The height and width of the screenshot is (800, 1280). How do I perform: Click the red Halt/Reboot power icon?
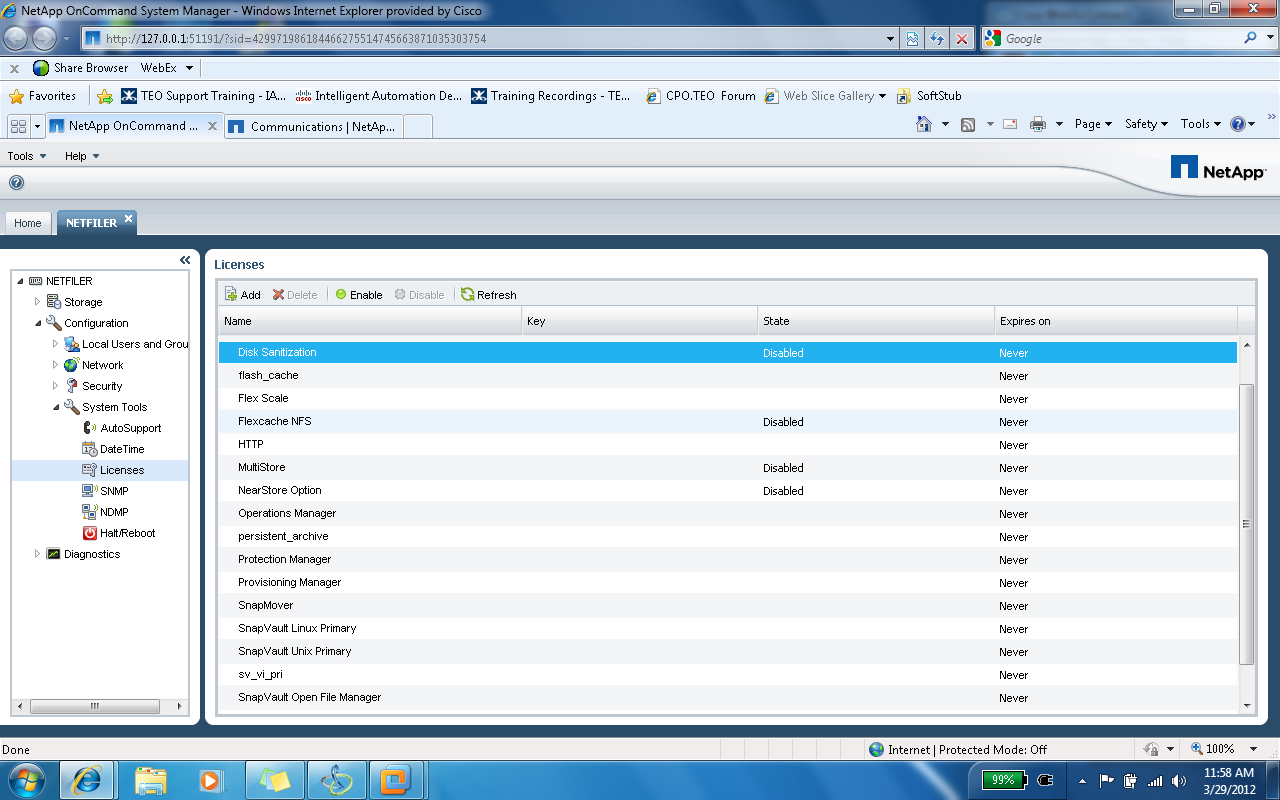point(90,533)
